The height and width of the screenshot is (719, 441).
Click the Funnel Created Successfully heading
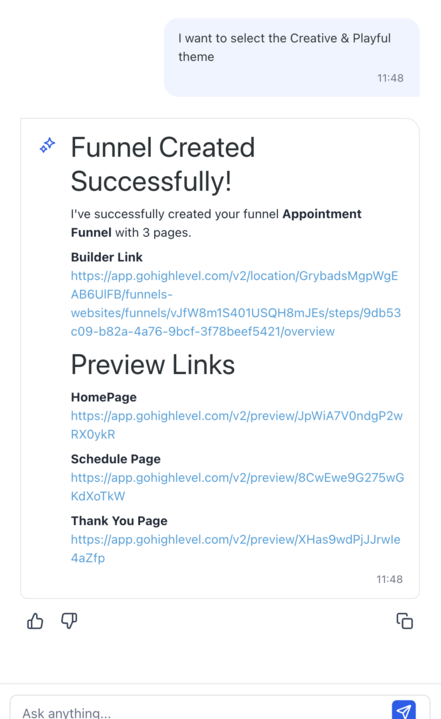[x=163, y=164]
